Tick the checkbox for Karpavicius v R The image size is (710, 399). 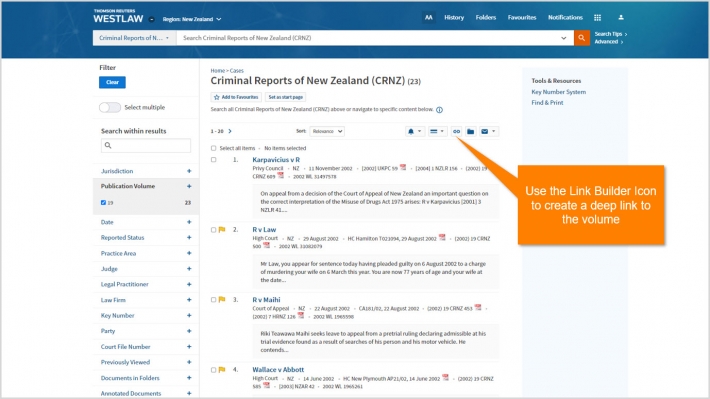[x=213, y=160]
